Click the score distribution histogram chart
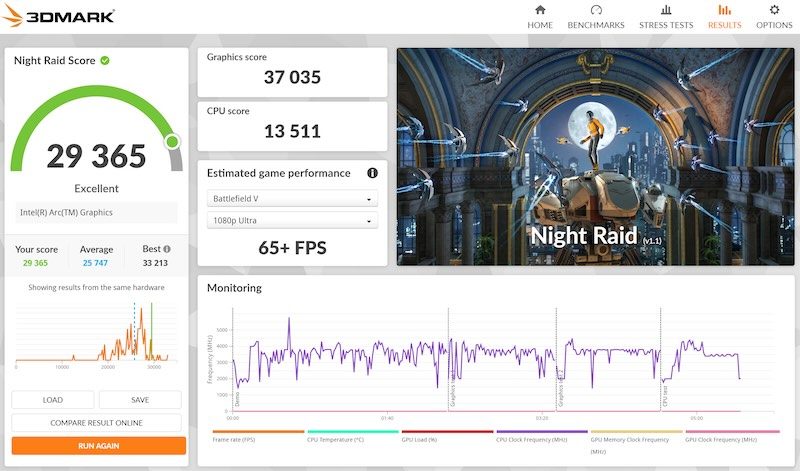The image size is (800, 471). pyautogui.click(x=96, y=334)
